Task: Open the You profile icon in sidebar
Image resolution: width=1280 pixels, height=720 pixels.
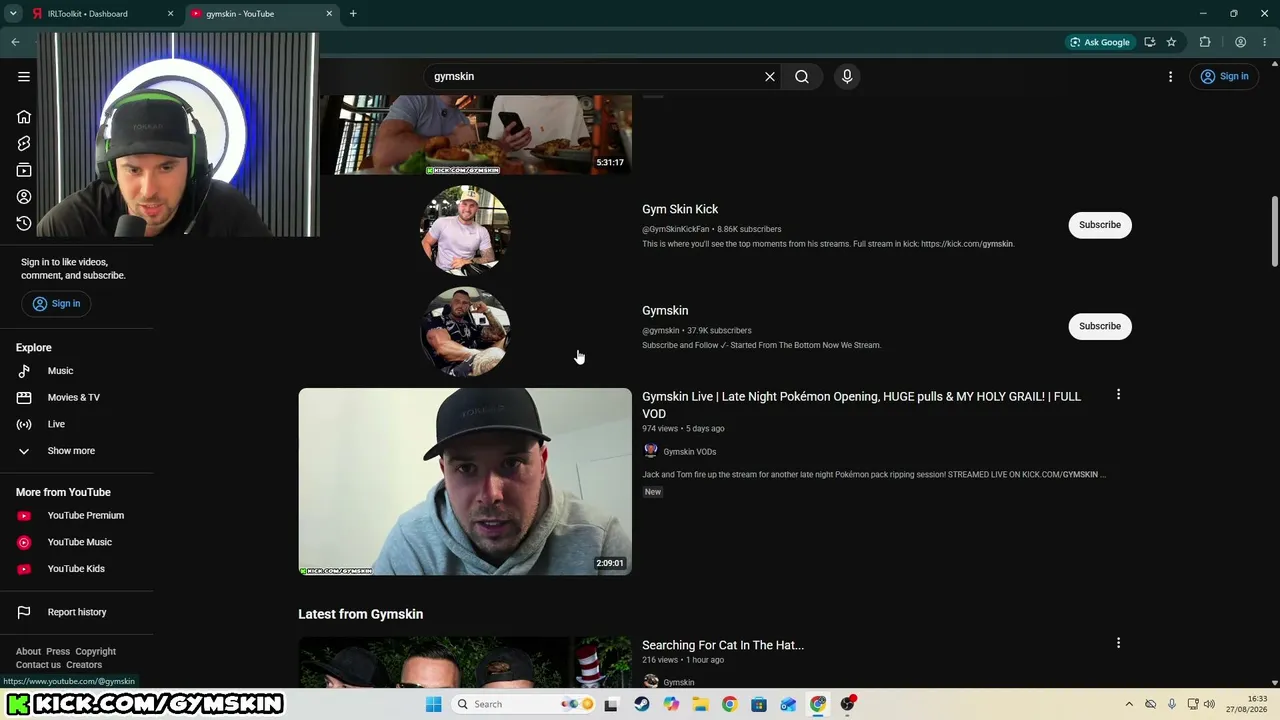Action: [x=24, y=197]
